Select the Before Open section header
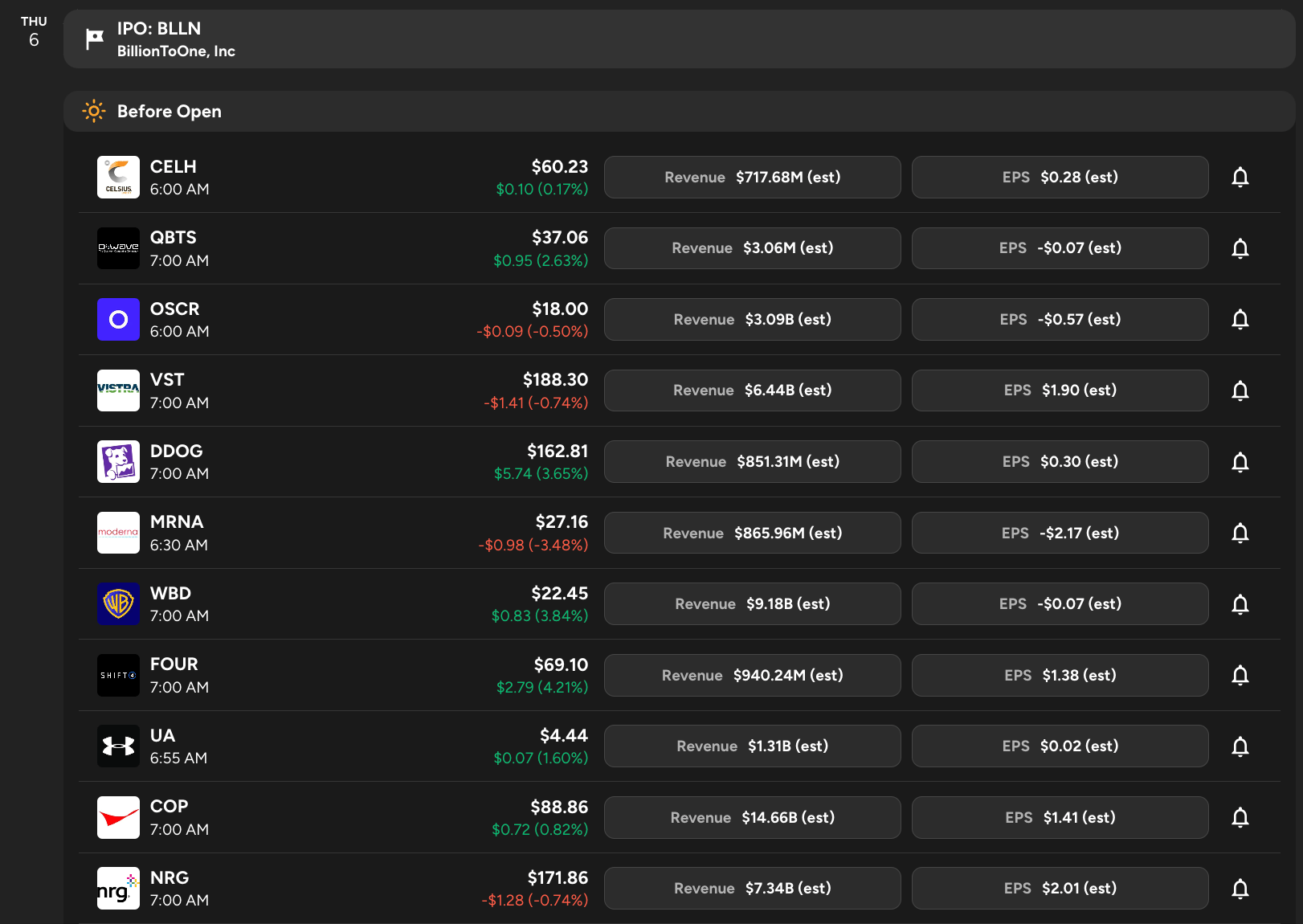 click(679, 111)
